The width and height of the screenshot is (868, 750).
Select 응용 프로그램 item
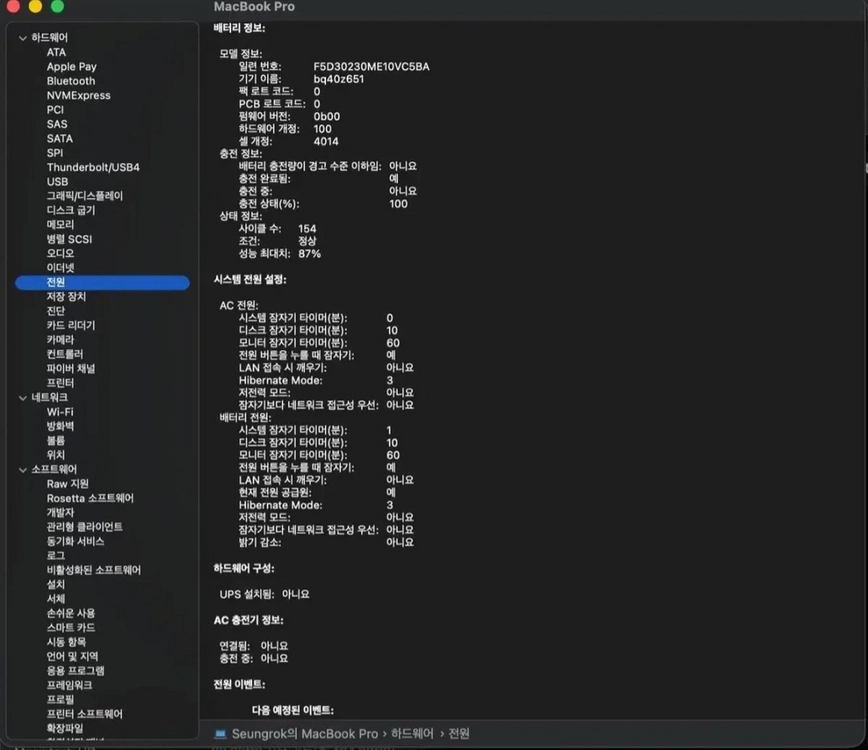(75, 671)
